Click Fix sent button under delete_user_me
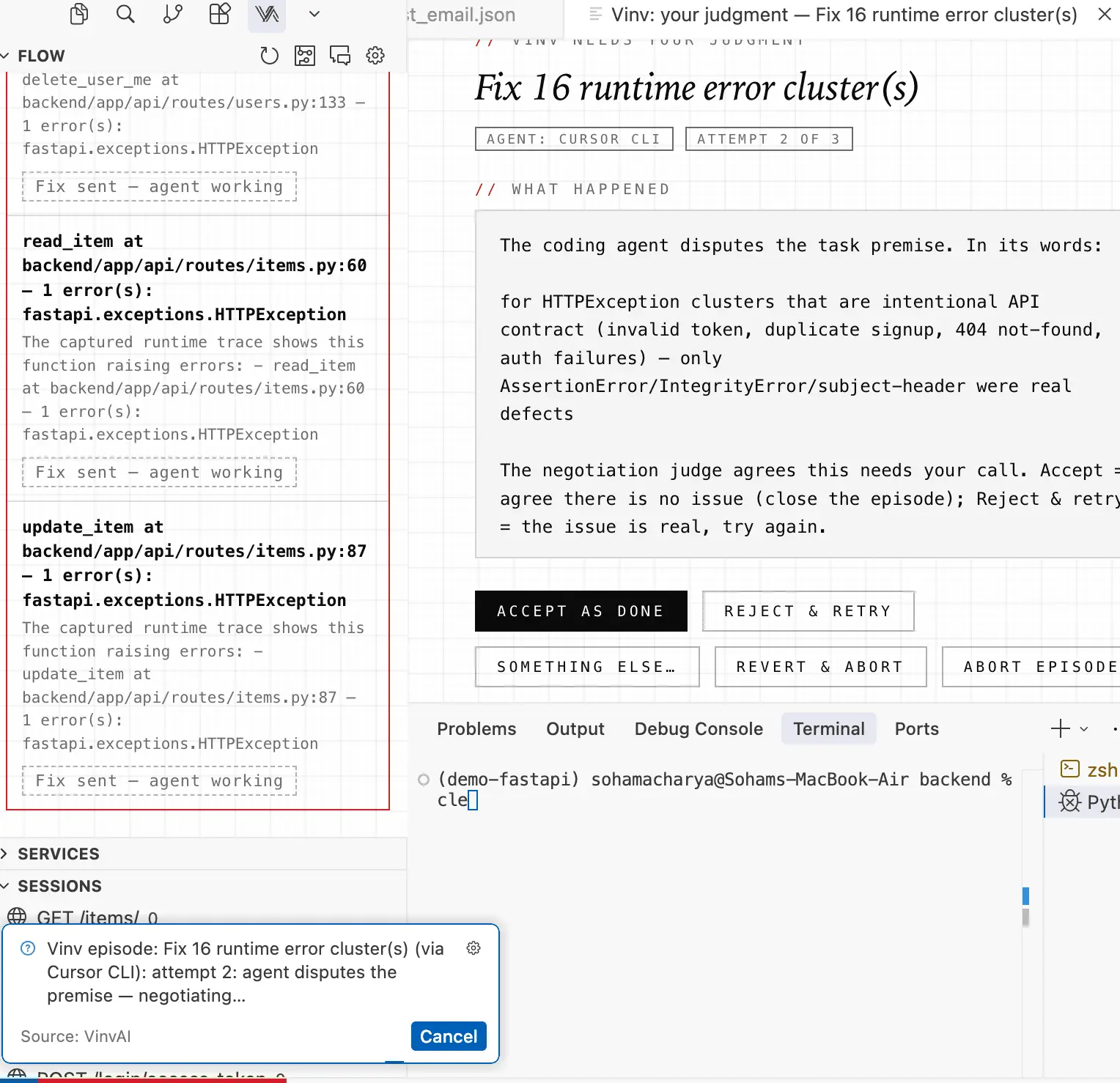 click(x=159, y=187)
